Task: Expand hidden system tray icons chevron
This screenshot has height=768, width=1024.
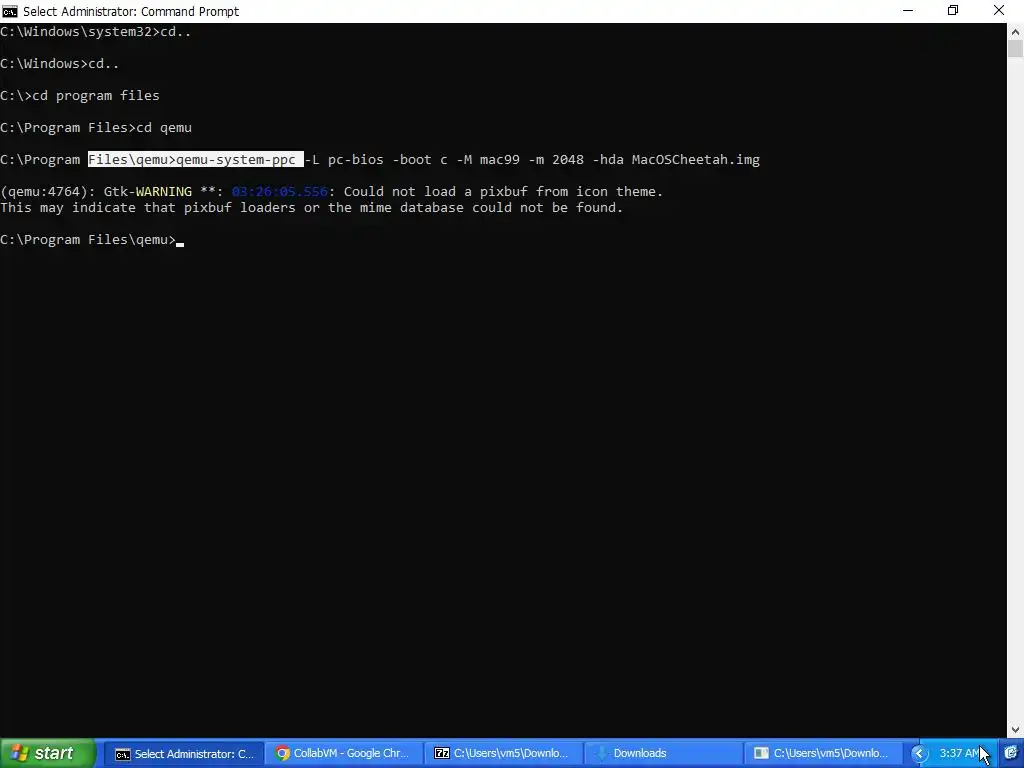Action: tap(920, 754)
